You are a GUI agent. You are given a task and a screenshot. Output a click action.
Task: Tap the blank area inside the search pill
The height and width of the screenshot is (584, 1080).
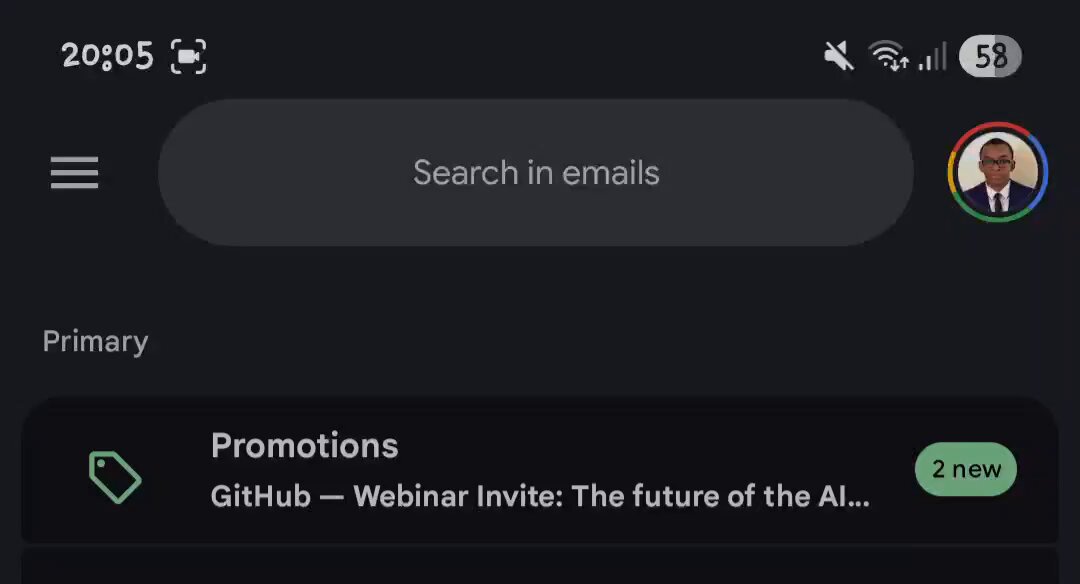tap(276, 172)
